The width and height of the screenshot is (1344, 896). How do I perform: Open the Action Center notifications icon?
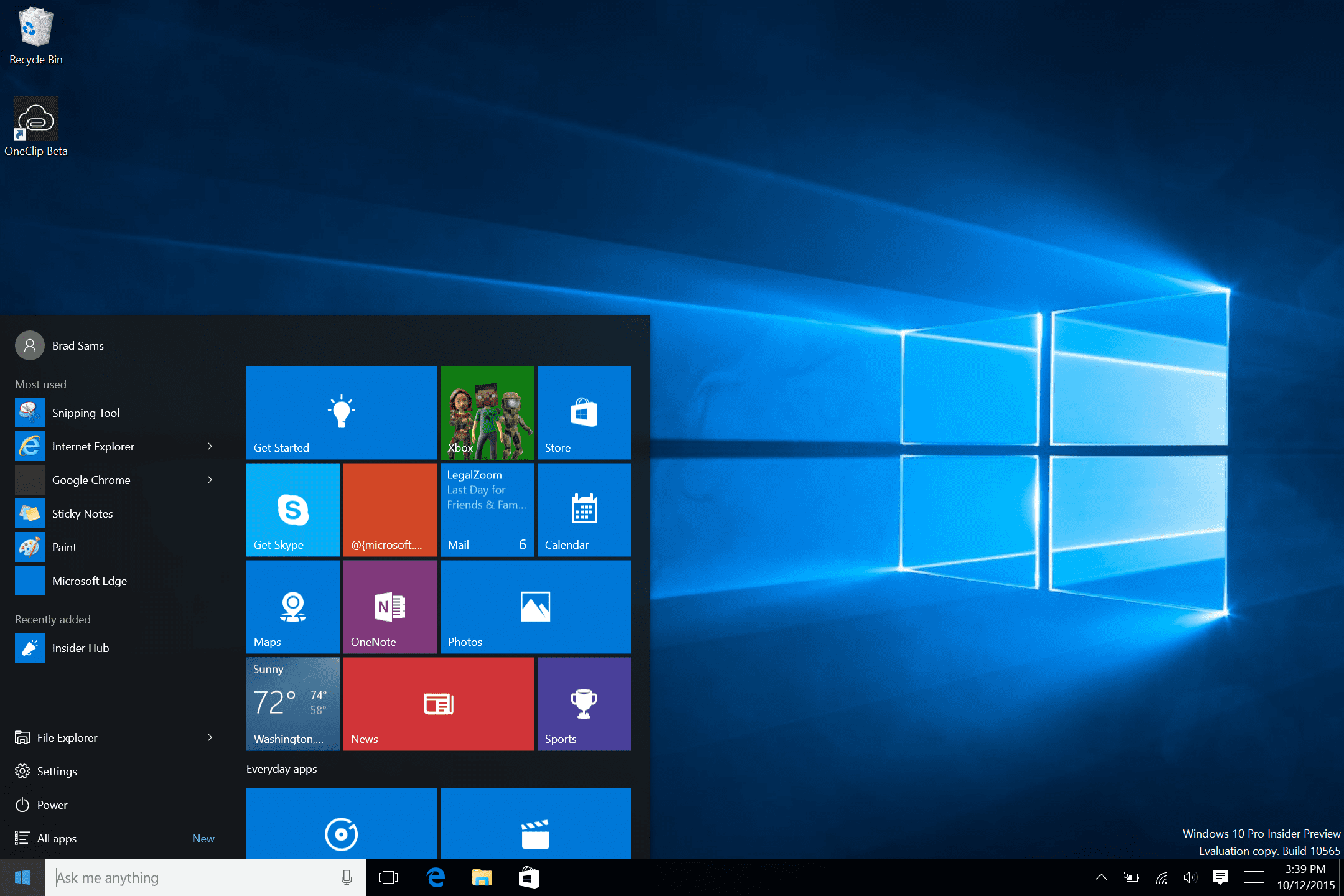[1220, 878]
